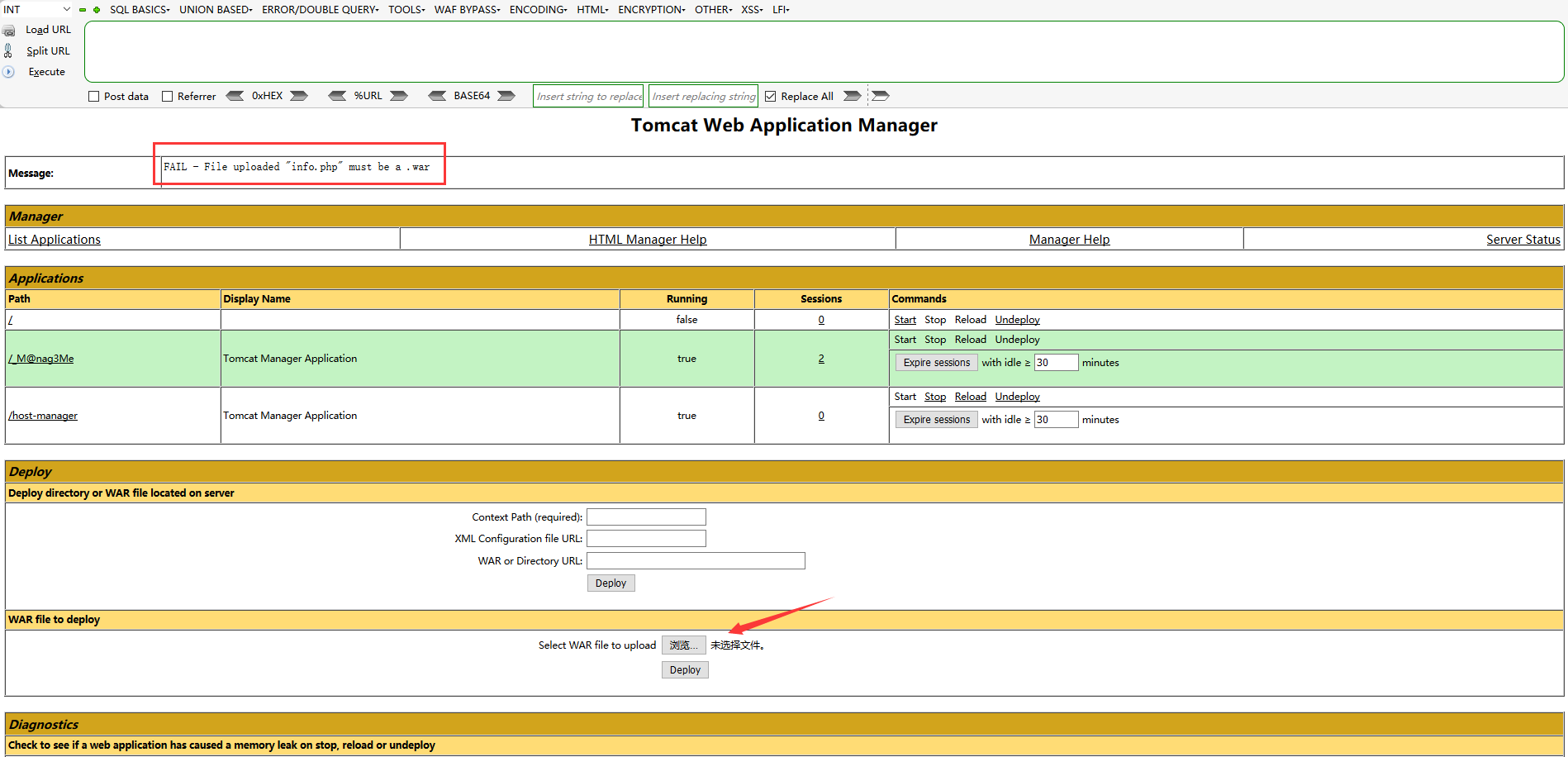Open the Server Status link

coord(1523,240)
